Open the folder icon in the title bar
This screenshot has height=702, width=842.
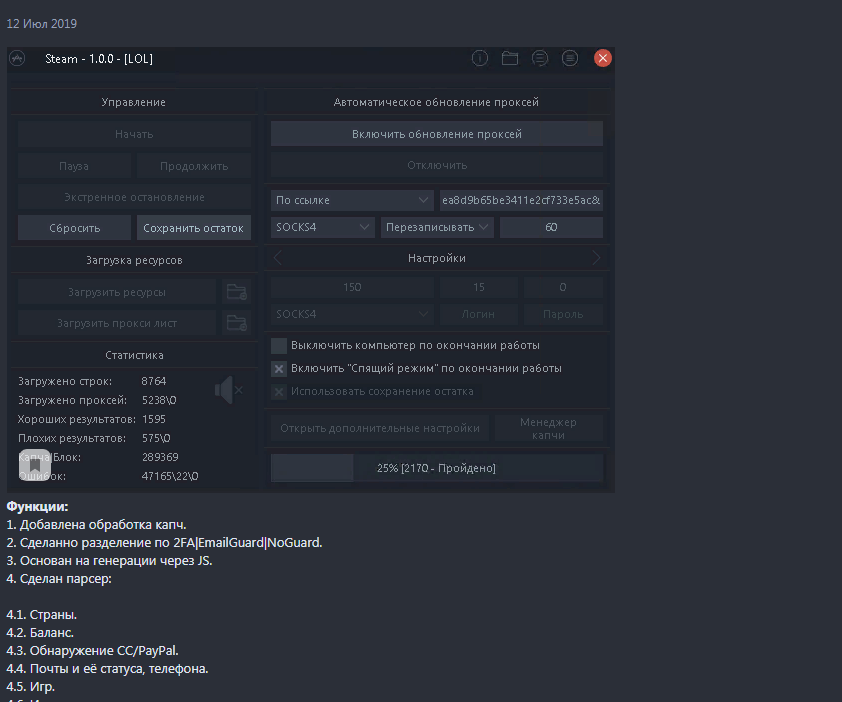pos(510,58)
